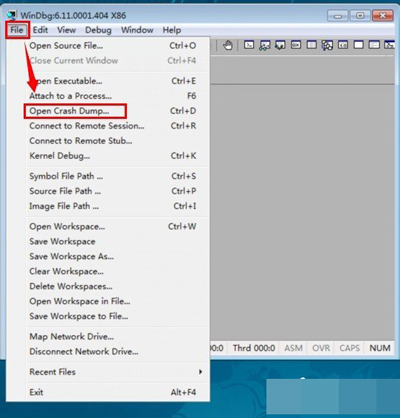Image resolution: width=400 pixels, height=418 pixels.
Task: Click the NUM status bar indicator
Action: click(x=380, y=348)
